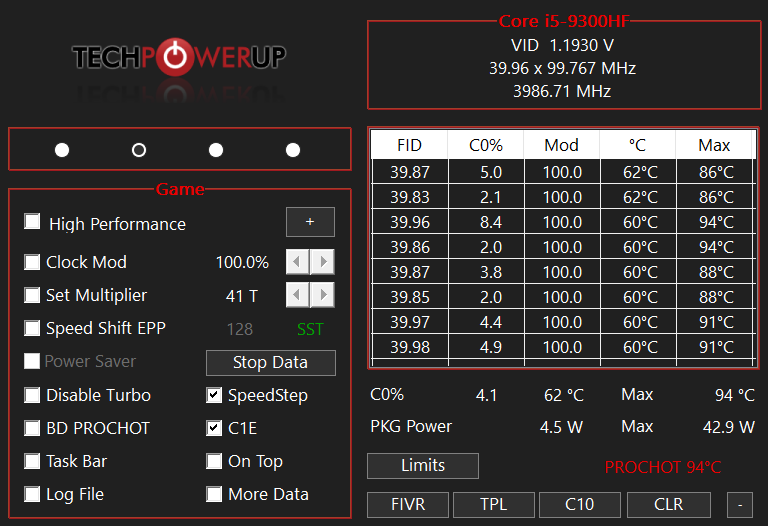The width and height of the screenshot is (768, 526).
Task: Select the FID cell 39.83
Action: pyautogui.click(x=410, y=197)
